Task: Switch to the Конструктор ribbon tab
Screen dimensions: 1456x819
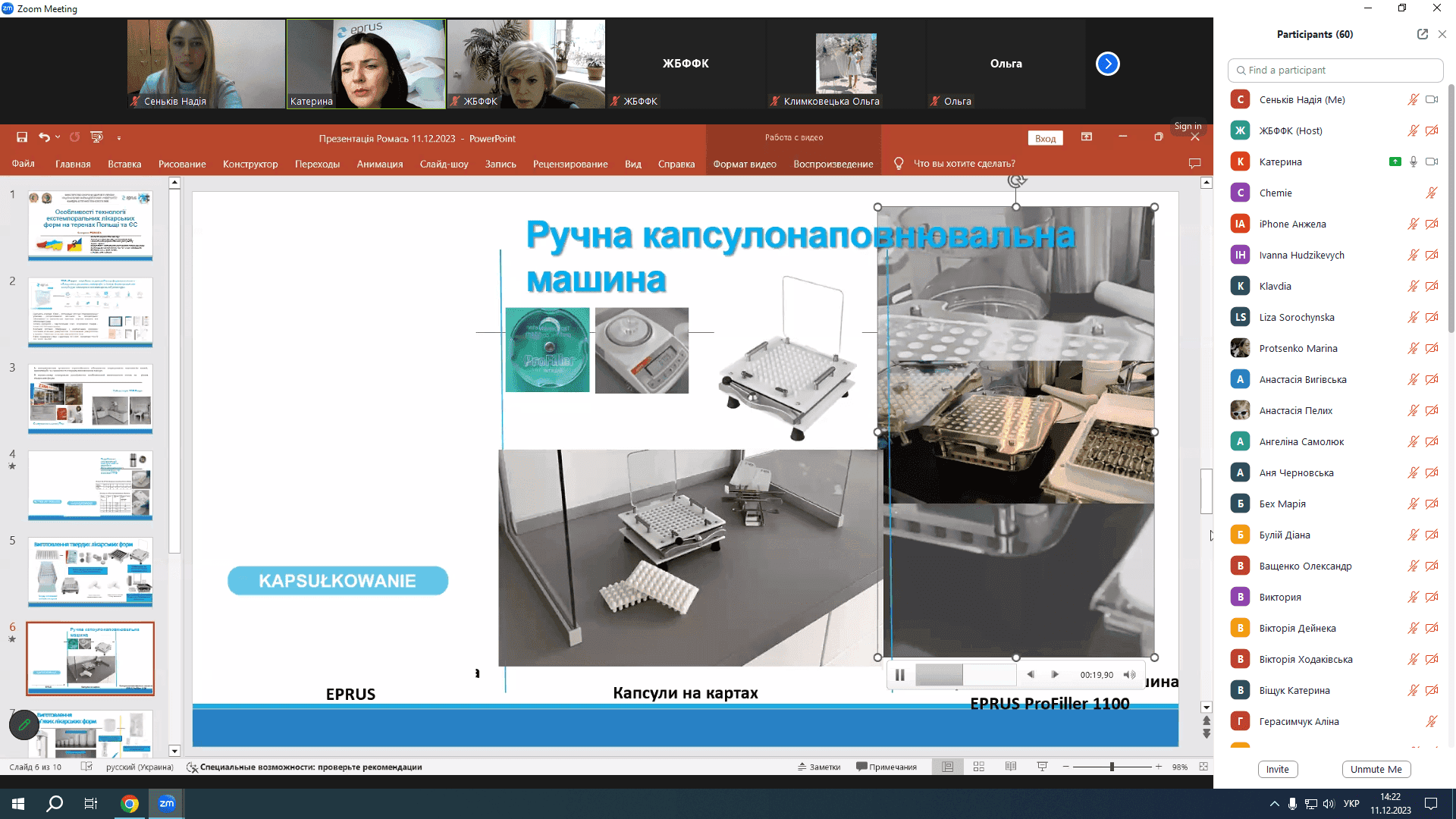Action: point(250,164)
